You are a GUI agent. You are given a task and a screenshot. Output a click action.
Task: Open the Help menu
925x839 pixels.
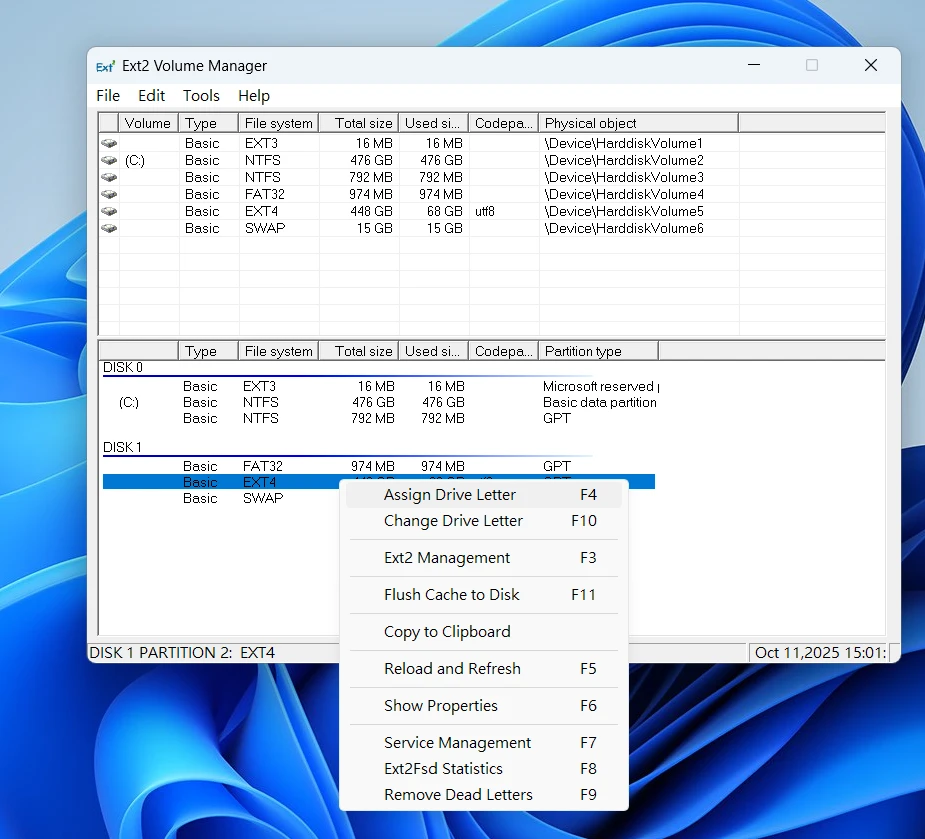point(254,96)
